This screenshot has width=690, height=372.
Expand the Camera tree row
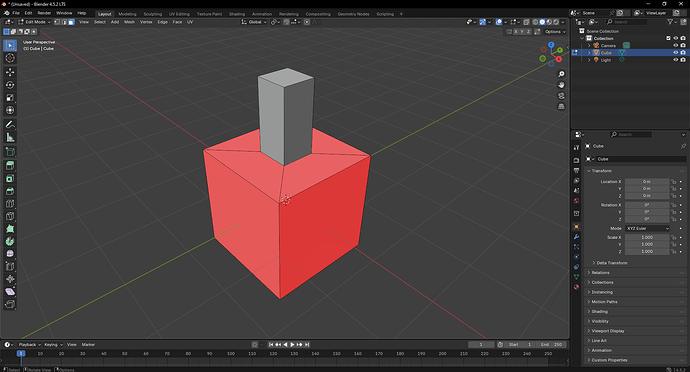(589, 45)
